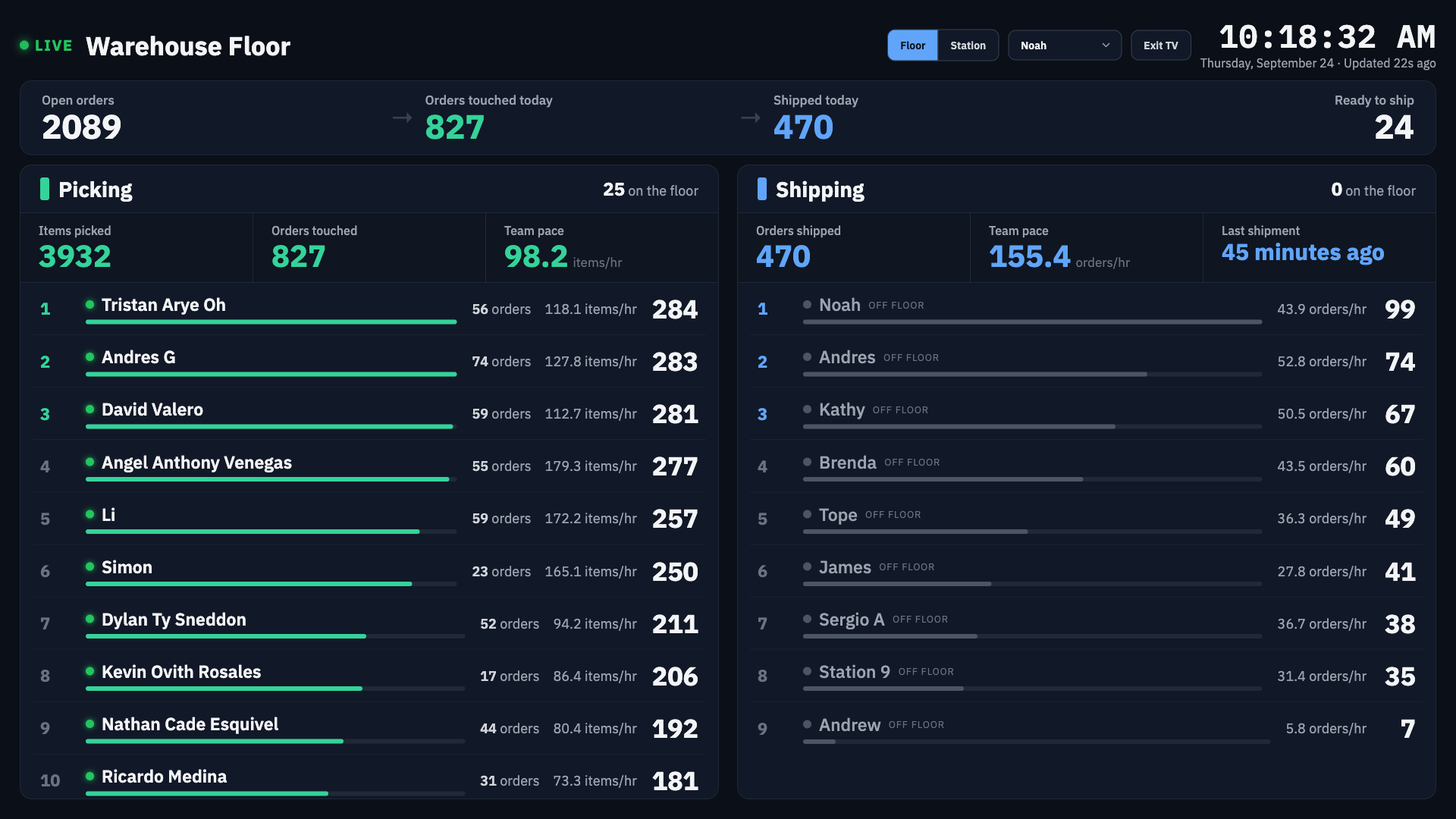Click the Ready to ship value 24
Viewport: 1456px width, 819px height.
point(1394,127)
